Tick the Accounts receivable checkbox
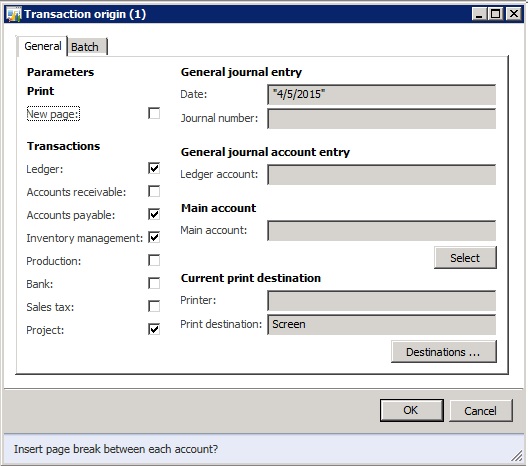The image size is (528, 466). 154,191
